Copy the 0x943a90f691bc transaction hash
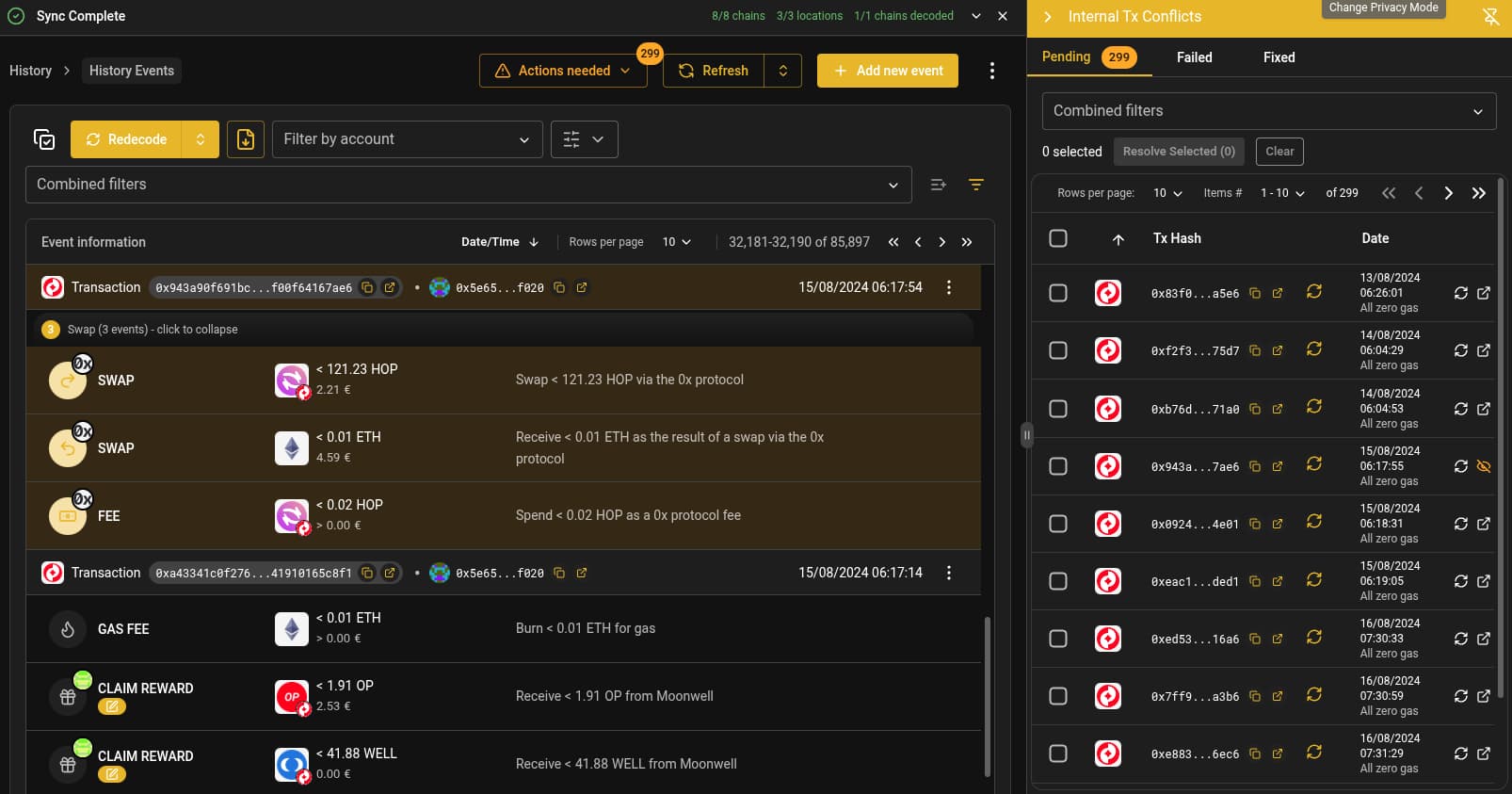The height and width of the screenshot is (794, 1512). (367, 287)
